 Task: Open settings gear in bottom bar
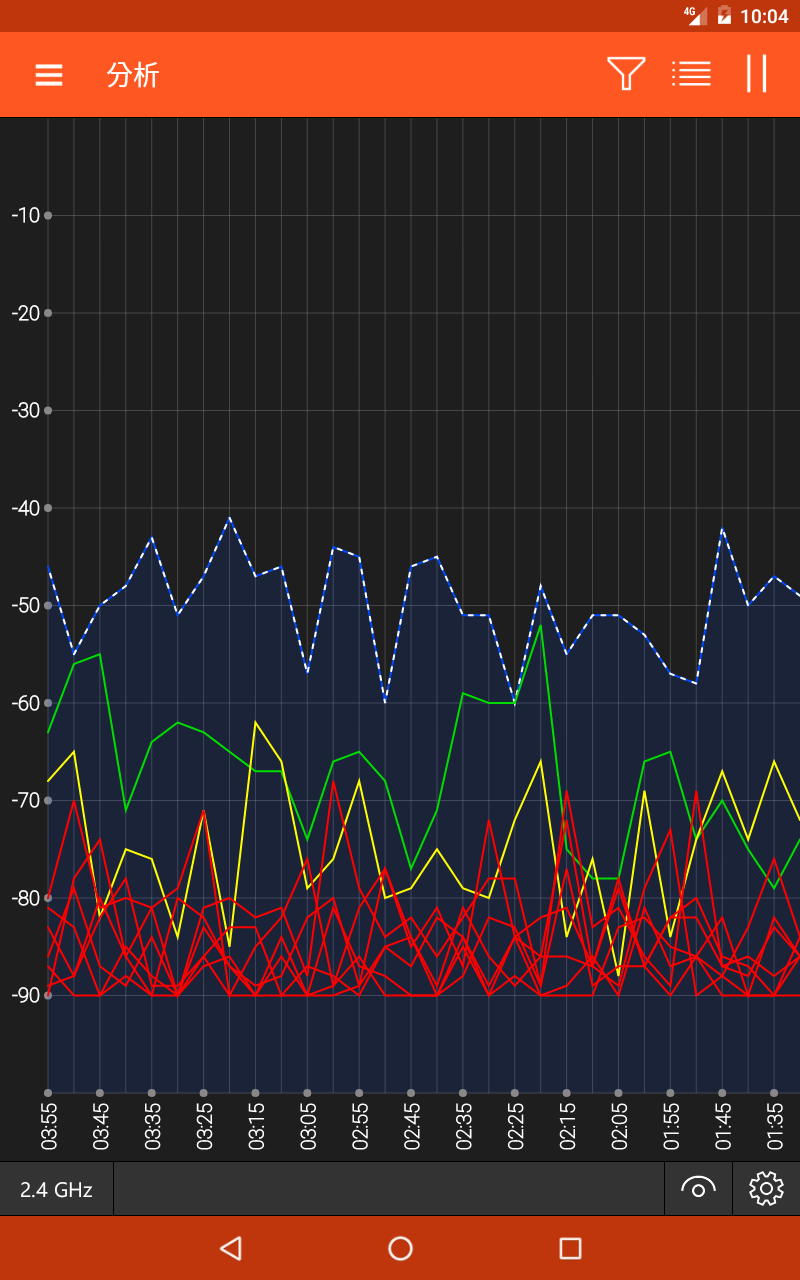[766, 1188]
